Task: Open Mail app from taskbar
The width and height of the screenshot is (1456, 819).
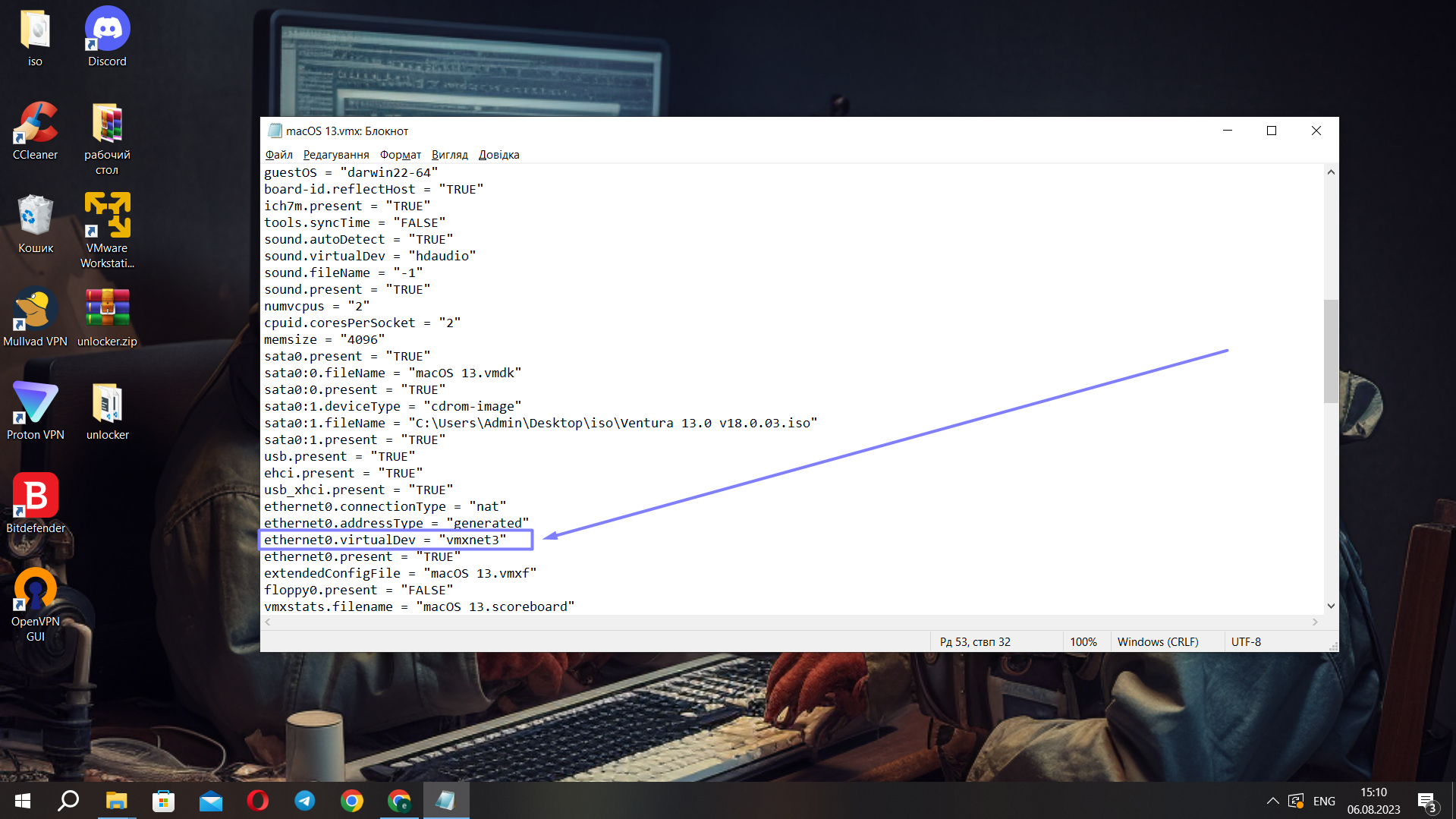Action: pos(210,801)
